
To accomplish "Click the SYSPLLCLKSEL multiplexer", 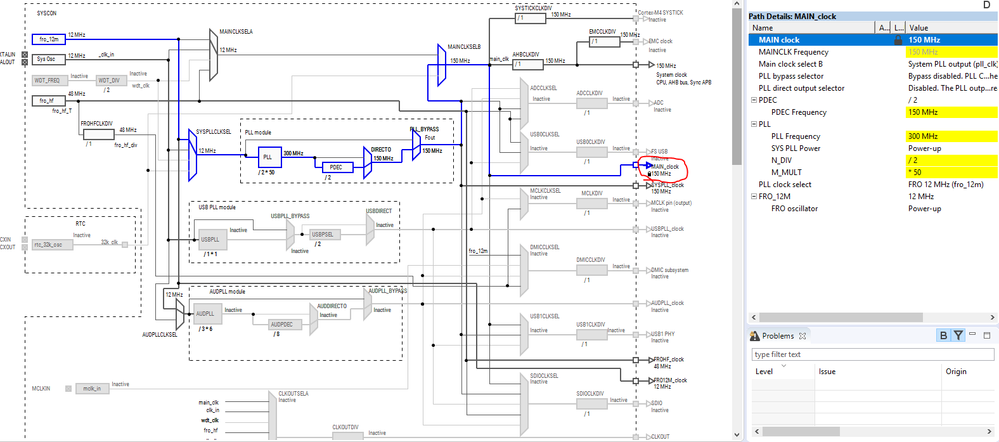I will pyautogui.click(x=193, y=155).
